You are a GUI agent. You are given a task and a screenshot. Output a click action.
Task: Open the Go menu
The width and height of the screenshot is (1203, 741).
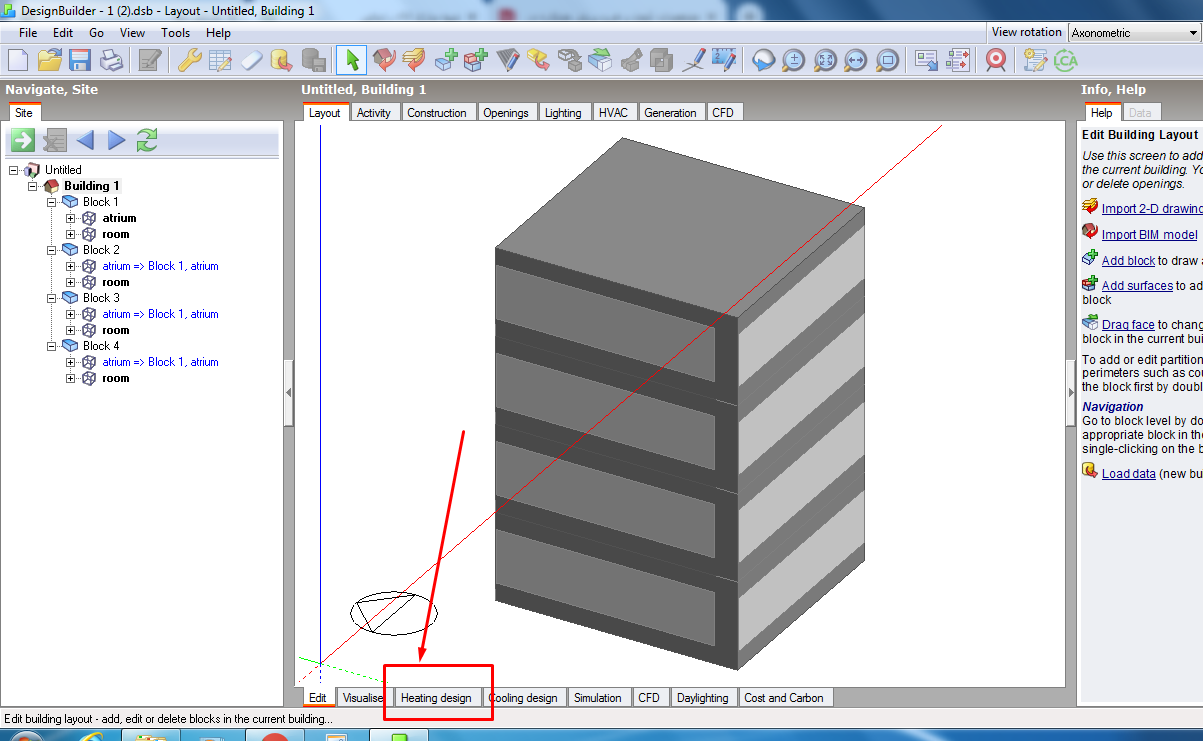click(96, 33)
